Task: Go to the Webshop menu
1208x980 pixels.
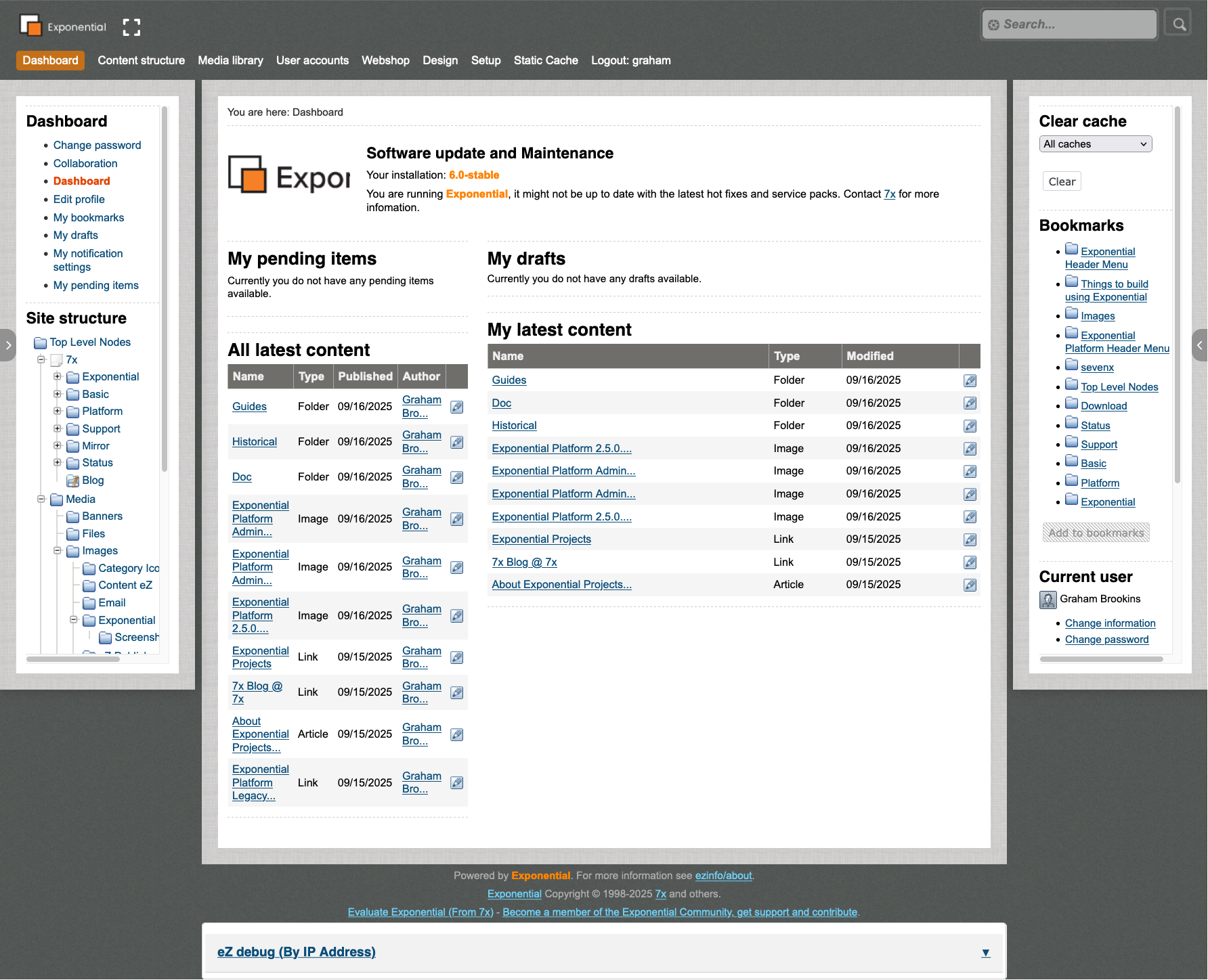Action: [385, 60]
